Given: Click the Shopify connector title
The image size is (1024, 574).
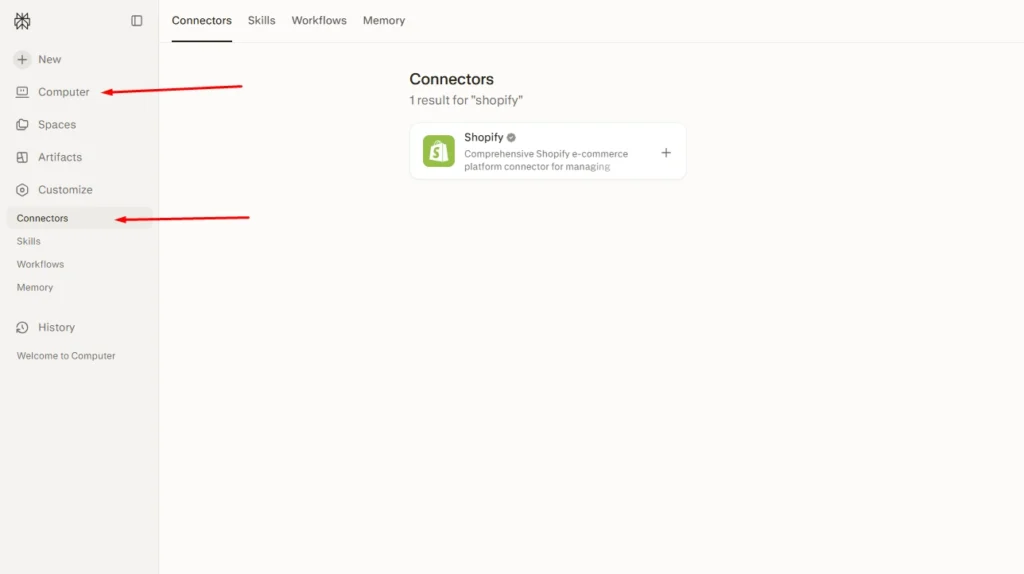Looking at the screenshot, I should 483,137.
